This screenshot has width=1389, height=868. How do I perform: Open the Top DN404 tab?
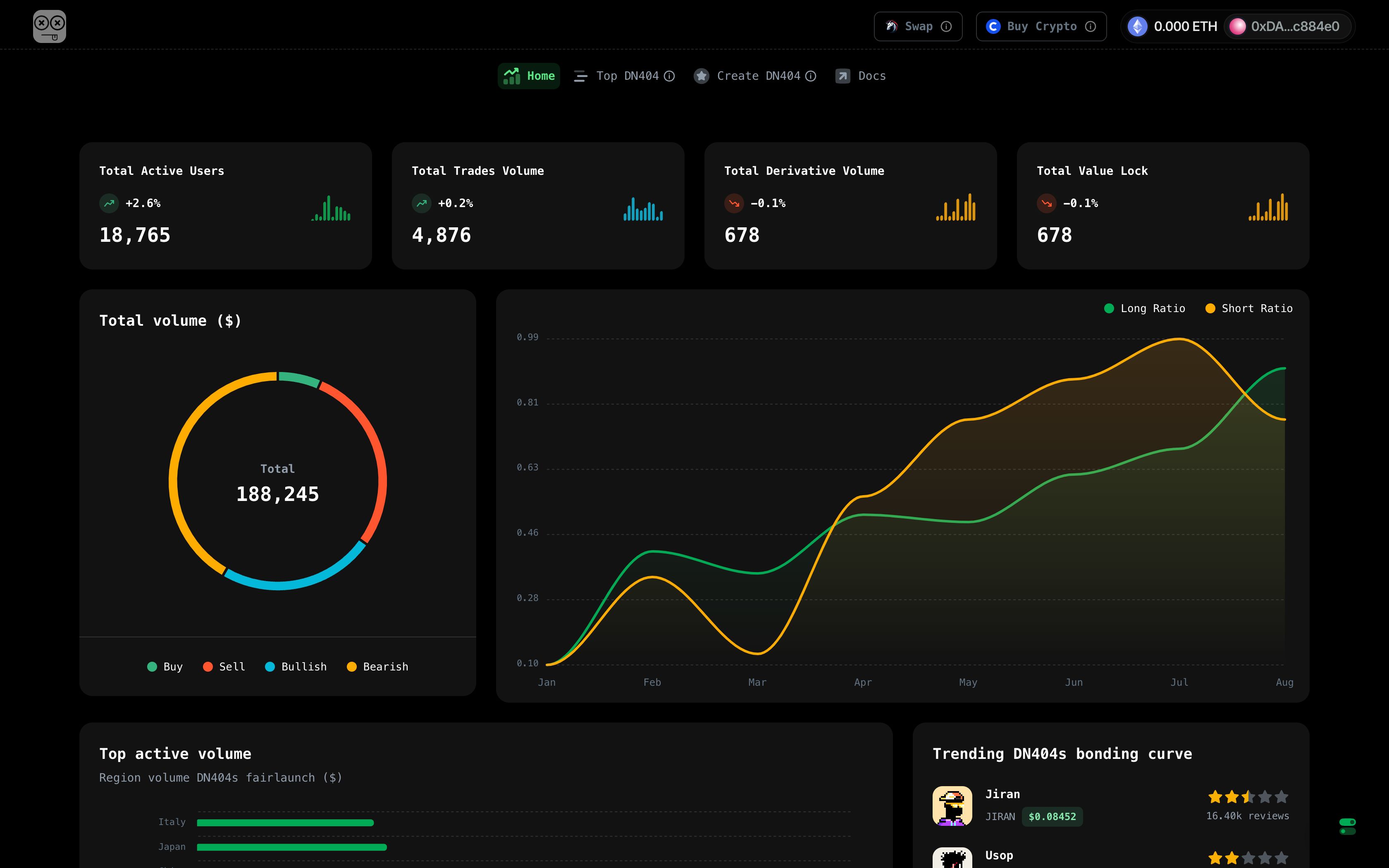tap(624, 76)
